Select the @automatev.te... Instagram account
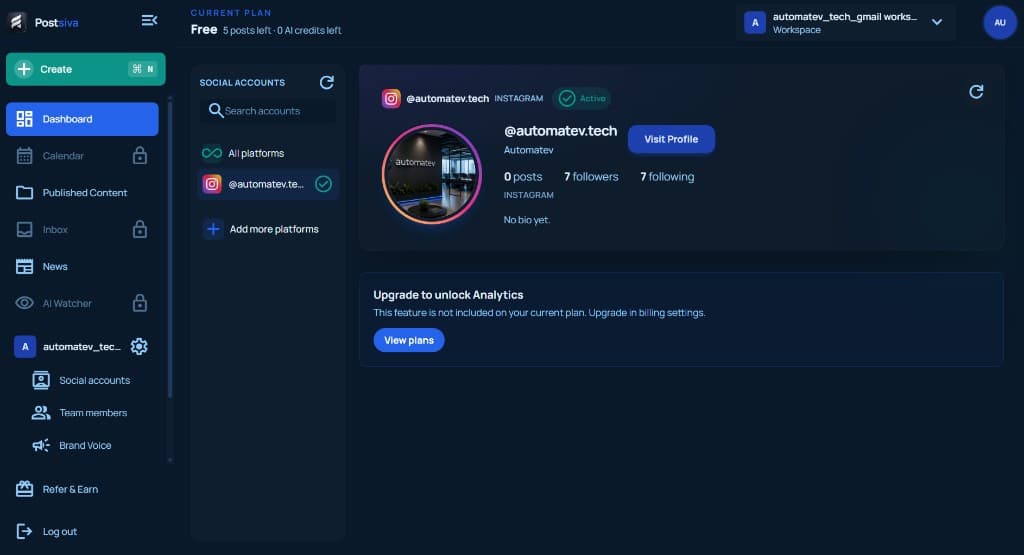1024x555 pixels. point(268,184)
